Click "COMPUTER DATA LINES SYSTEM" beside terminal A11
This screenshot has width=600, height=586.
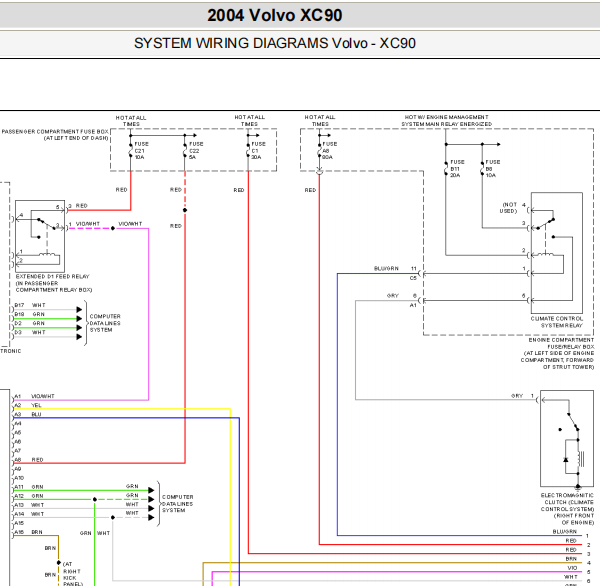(x=177, y=504)
